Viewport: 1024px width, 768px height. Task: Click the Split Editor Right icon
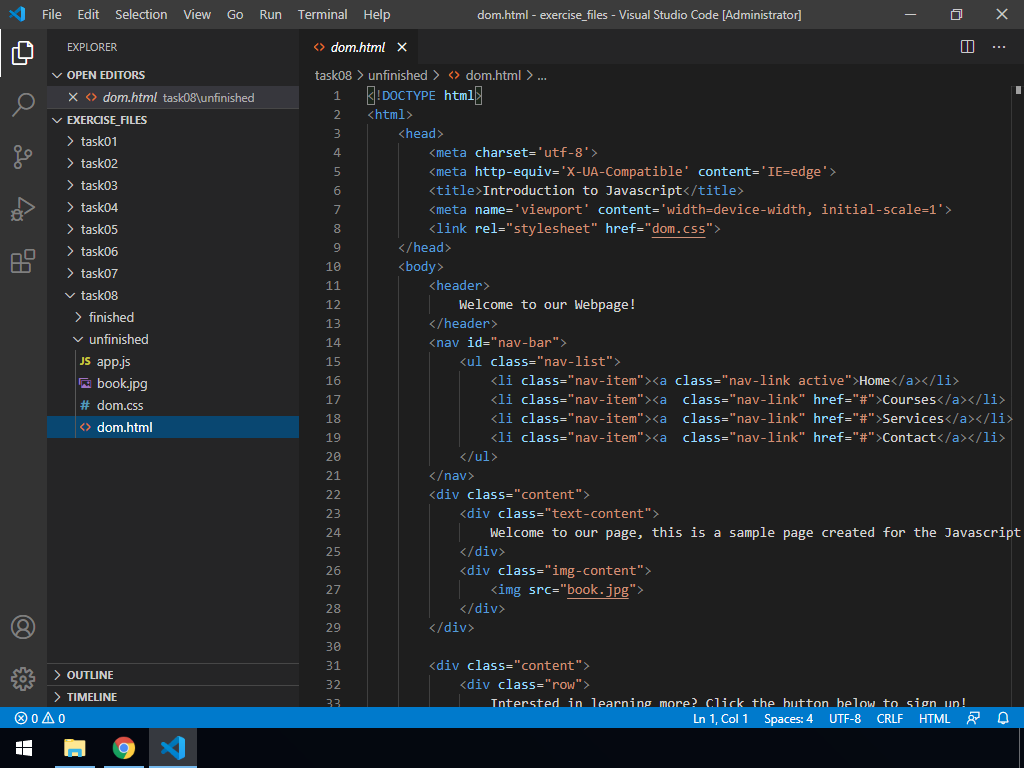967,47
